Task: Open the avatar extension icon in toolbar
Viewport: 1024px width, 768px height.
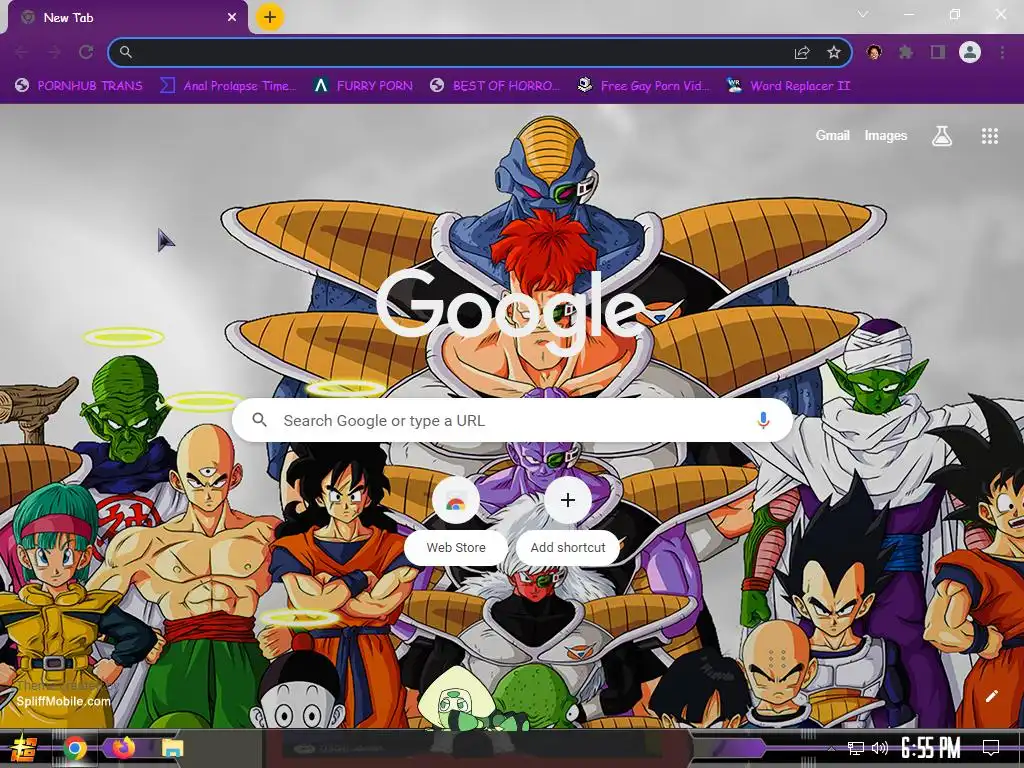Action: click(x=874, y=52)
